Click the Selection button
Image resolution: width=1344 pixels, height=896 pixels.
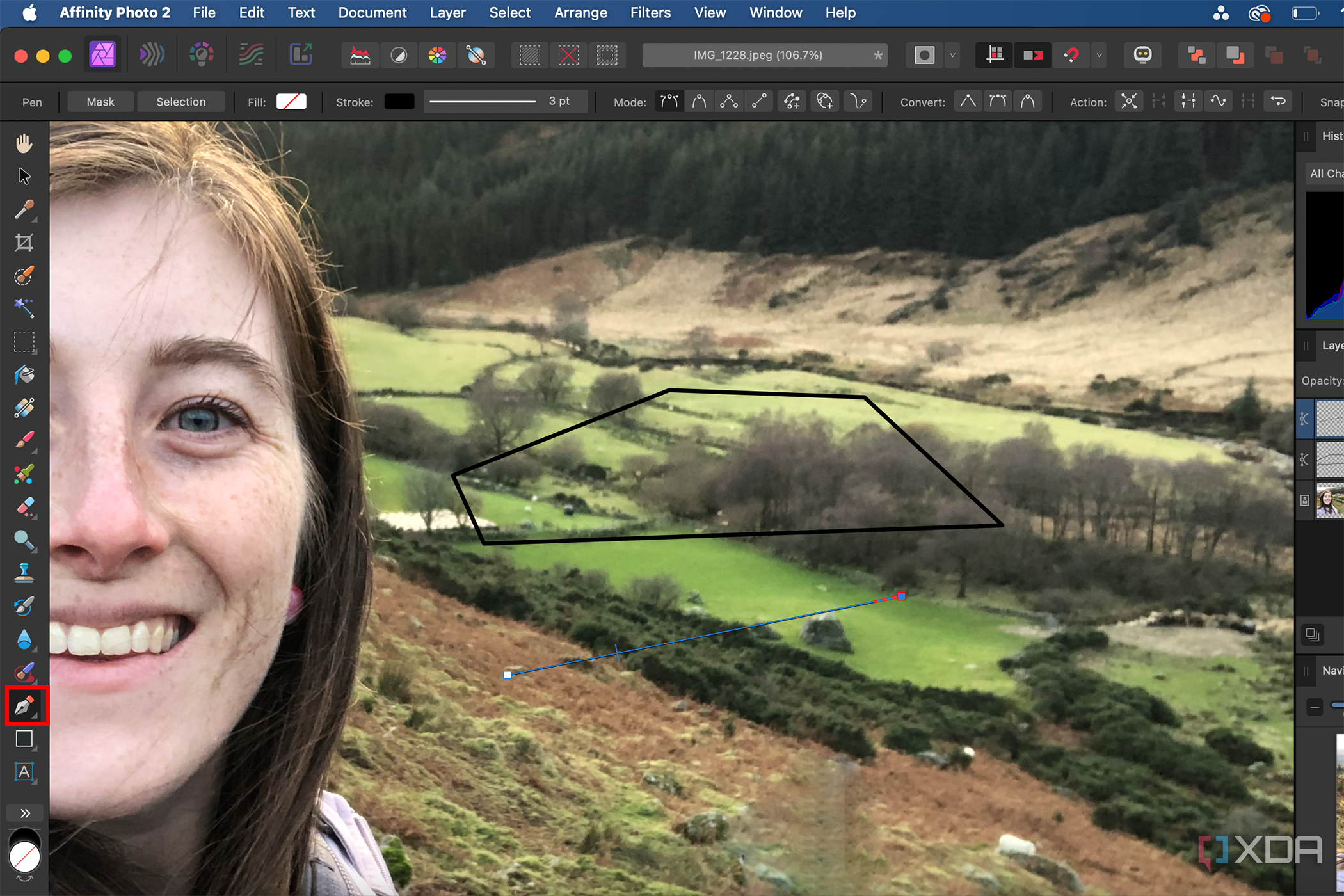[x=180, y=102]
